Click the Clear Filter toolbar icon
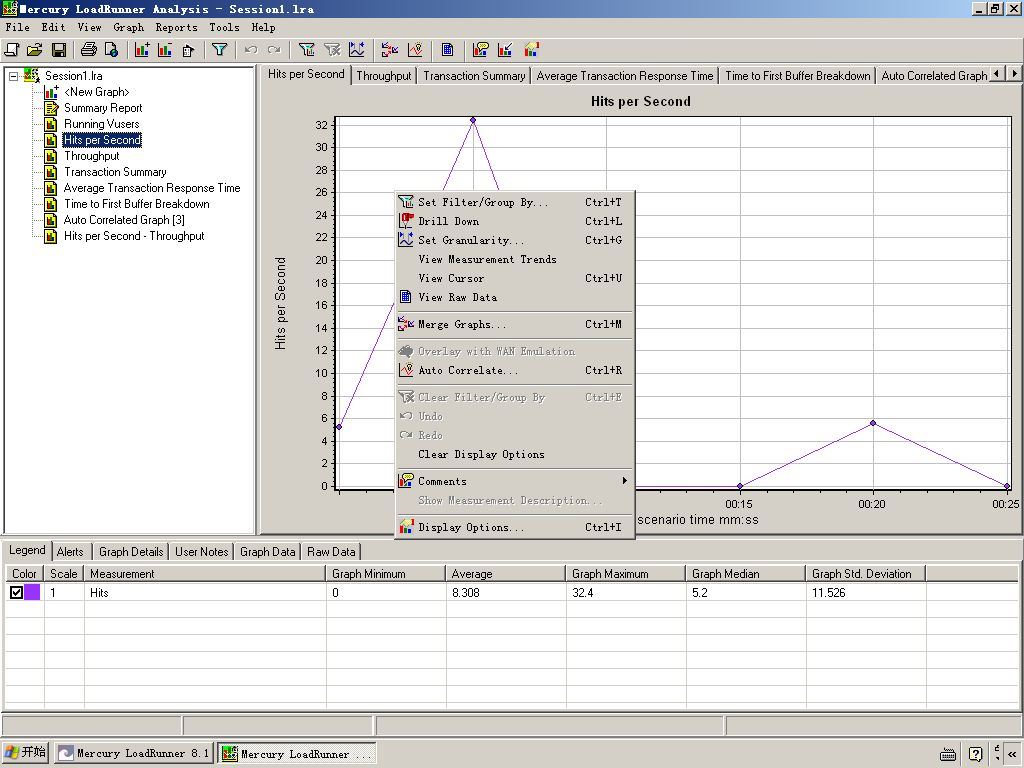Screen dimensions: 1024x768 (332, 50)
